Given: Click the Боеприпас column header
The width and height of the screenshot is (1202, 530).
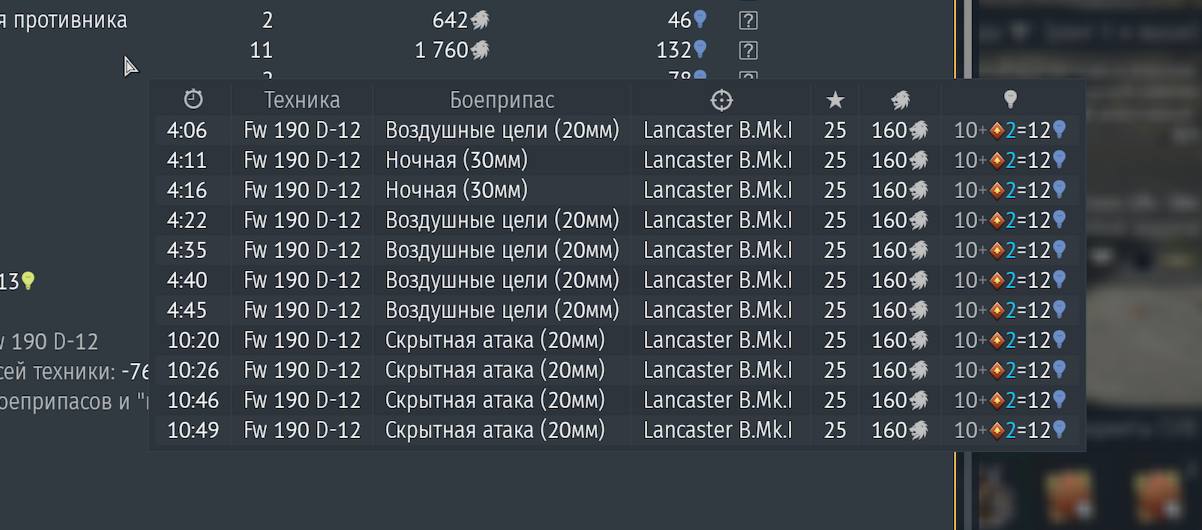Looking at the screenshot, I should click(502, 99).
